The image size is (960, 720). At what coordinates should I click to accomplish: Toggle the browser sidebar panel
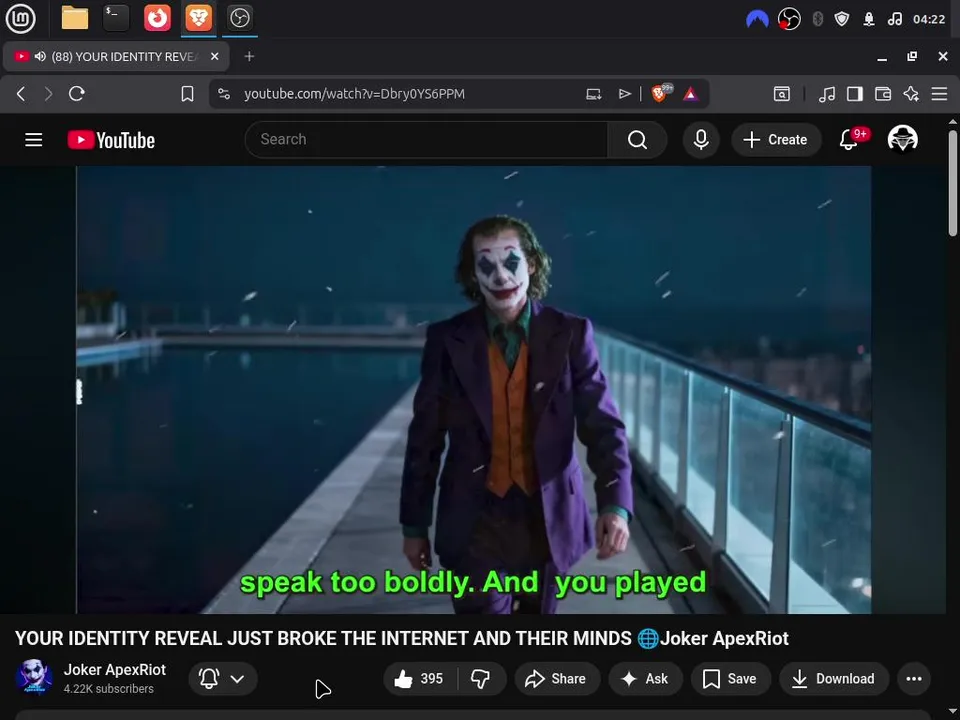coord(855,94)
